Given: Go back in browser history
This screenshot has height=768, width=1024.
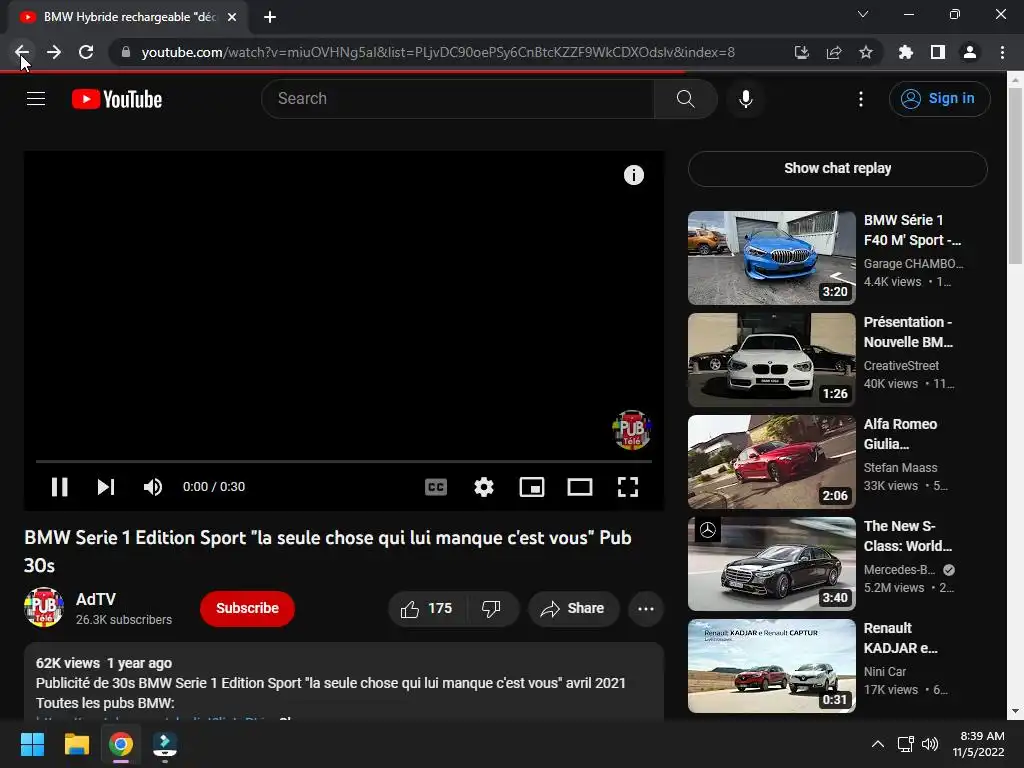Looking at the screenshot, I should coord(22,52).
